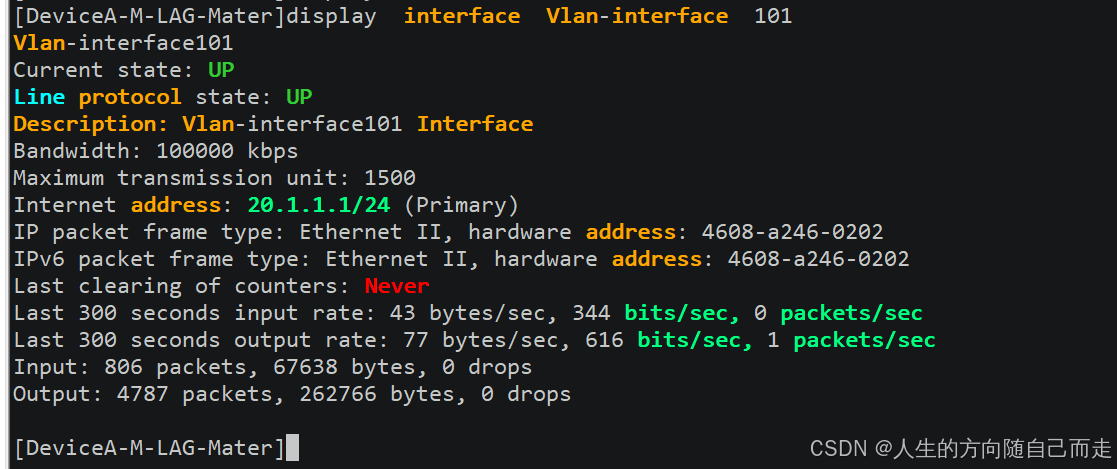Click the (Primary) label
The height and width of the screenshot is (469, 1117).
pos(461,205)
